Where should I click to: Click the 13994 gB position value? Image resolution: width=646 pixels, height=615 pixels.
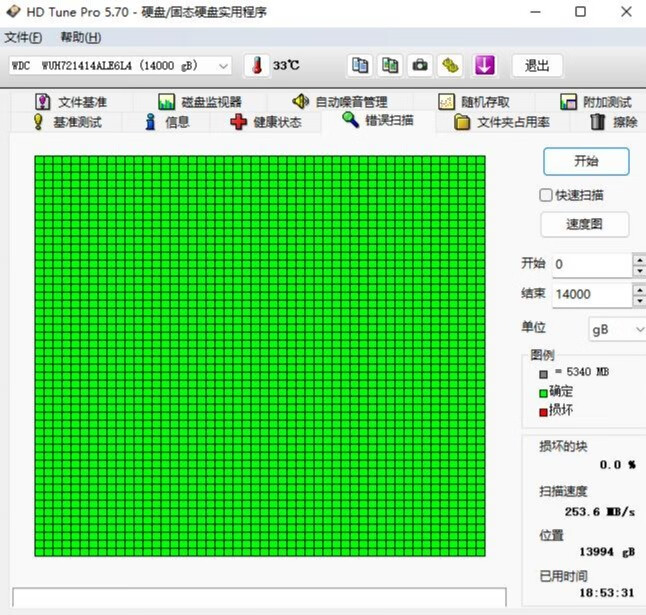tap(607, 552)
